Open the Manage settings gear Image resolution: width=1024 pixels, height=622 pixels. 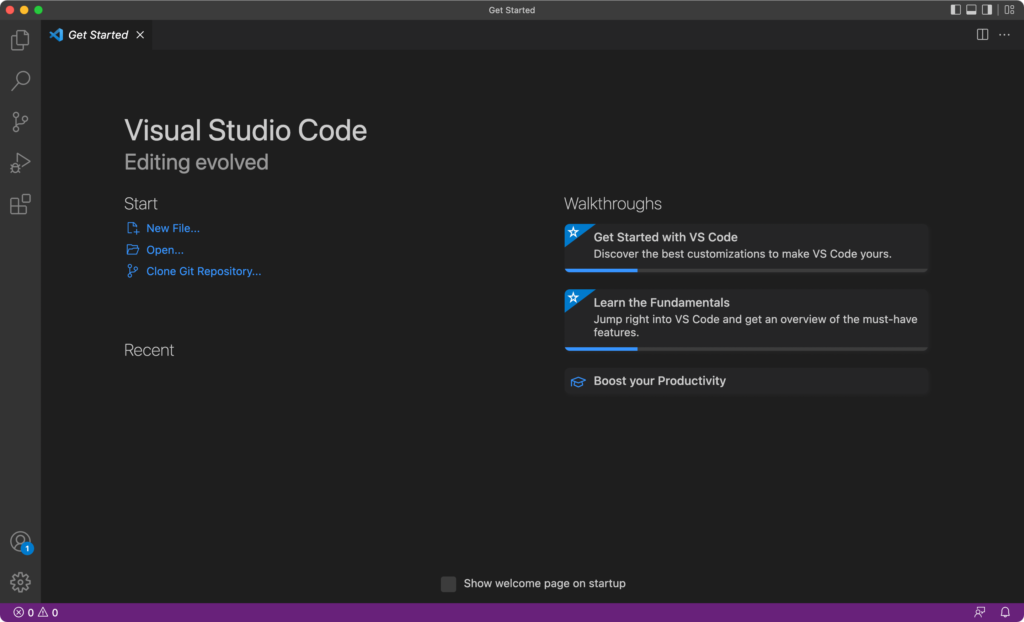pos(20,581)
